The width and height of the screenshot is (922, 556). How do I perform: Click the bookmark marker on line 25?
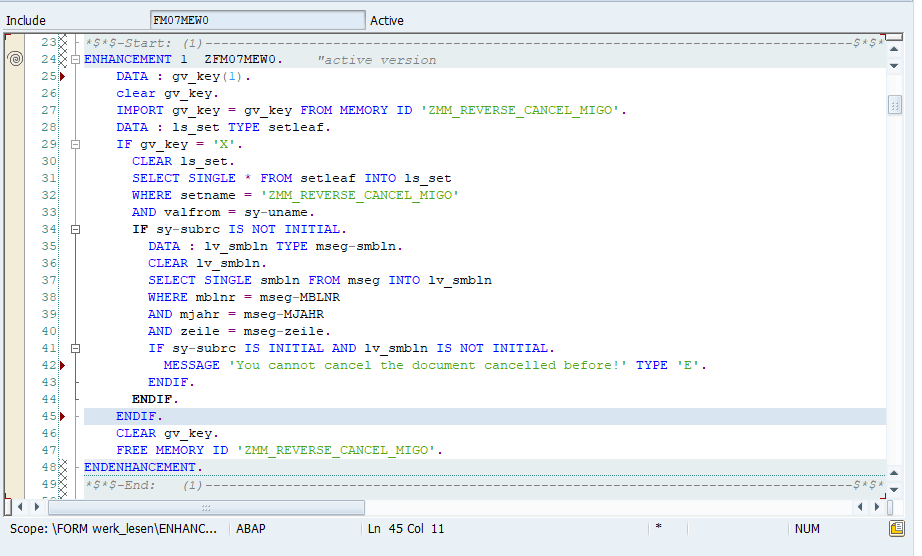tap(62, 76)
